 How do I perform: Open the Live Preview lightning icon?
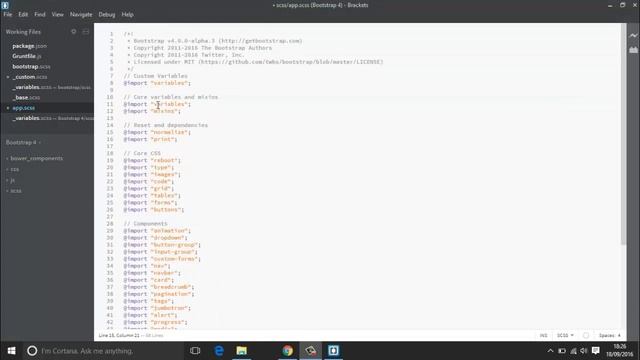[x=633, y=36]
